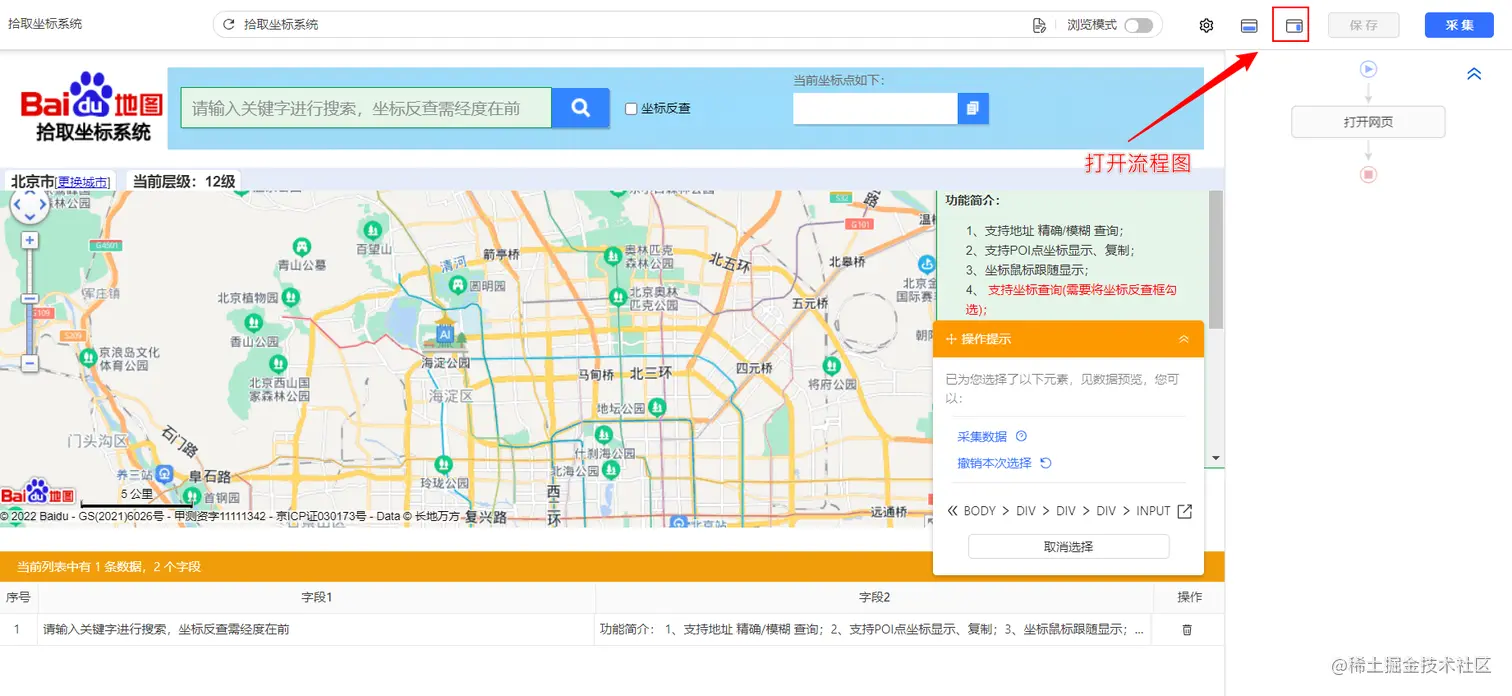
Task: Click the plus icon before 操作提示
Action: click(951, 339)
